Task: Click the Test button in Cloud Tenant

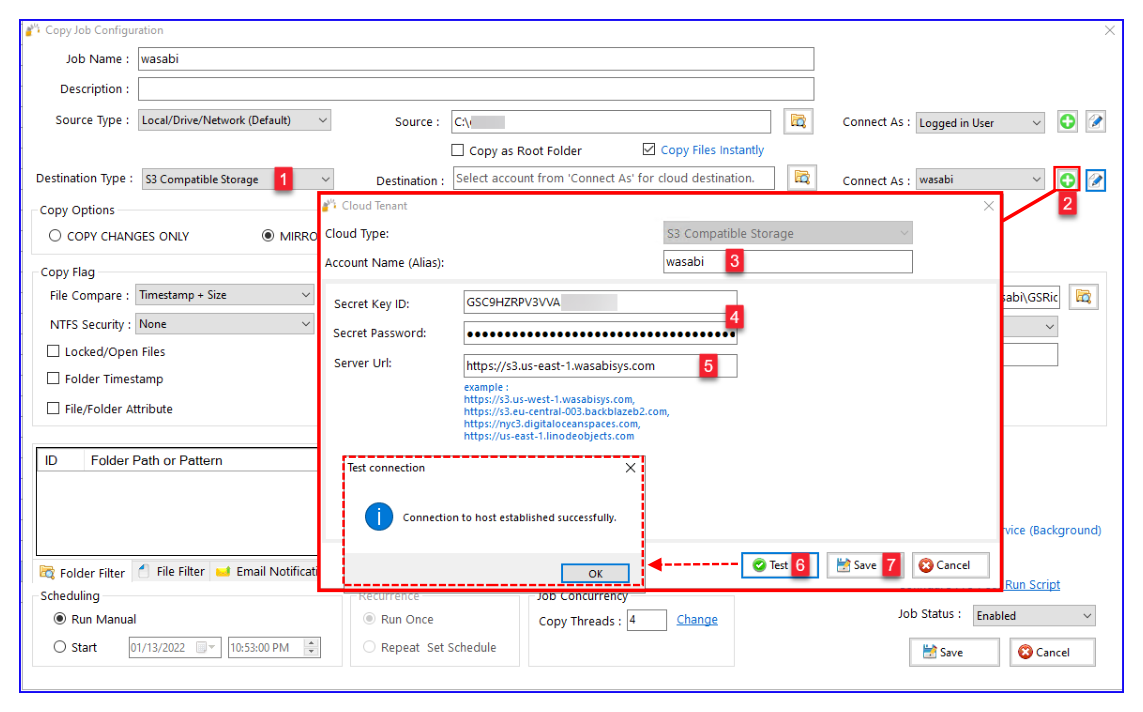Action: pos(779,566)
